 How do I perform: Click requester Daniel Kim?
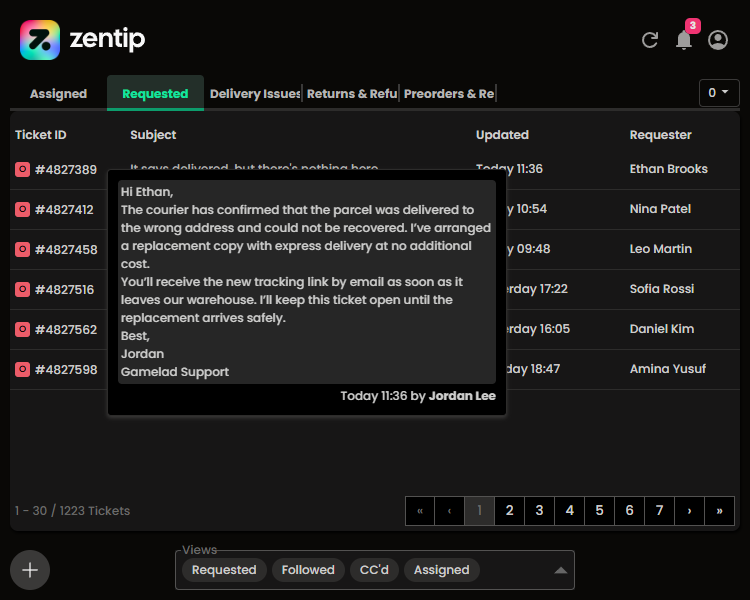pyautogui.click(x=662, y=329)
